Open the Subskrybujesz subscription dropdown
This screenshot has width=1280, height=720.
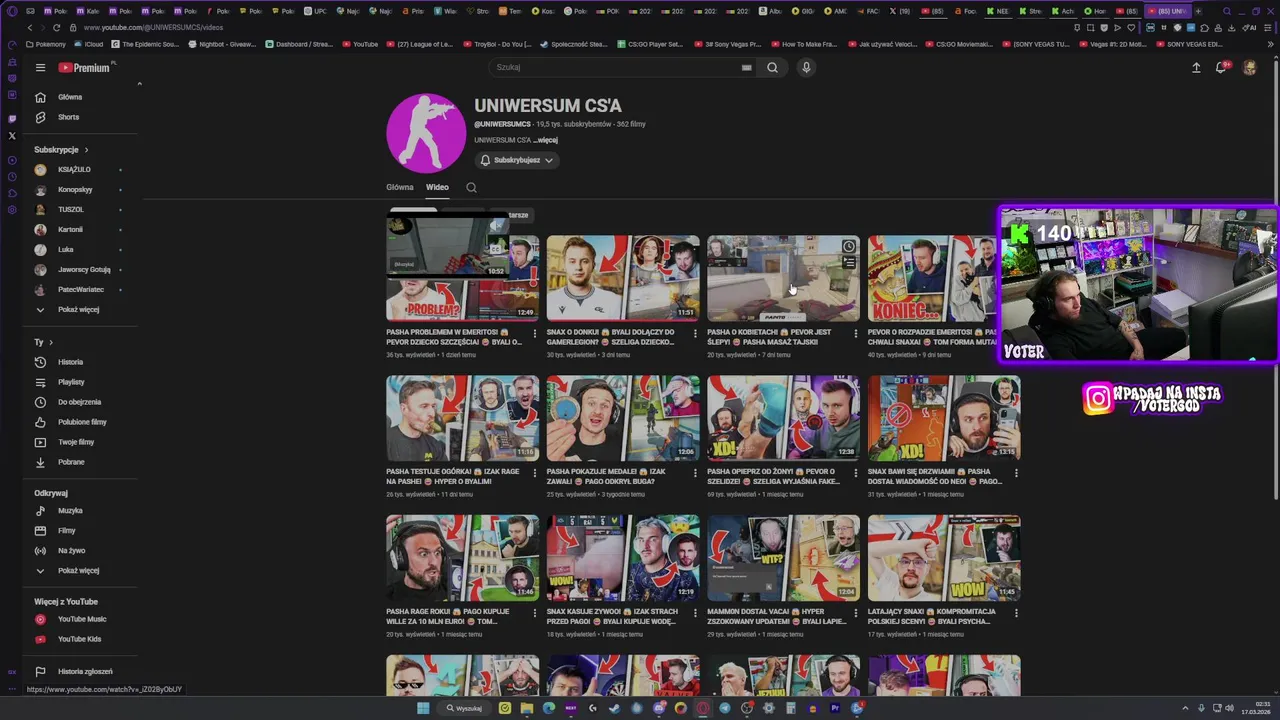coord(516,160)
